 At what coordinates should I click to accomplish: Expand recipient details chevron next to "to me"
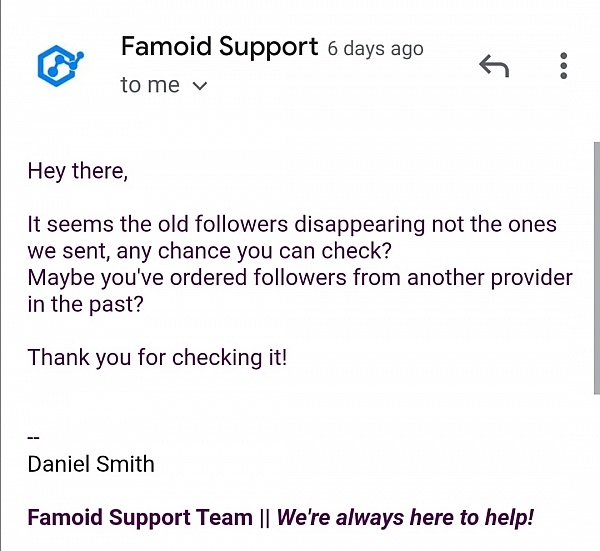pos(199,86)
